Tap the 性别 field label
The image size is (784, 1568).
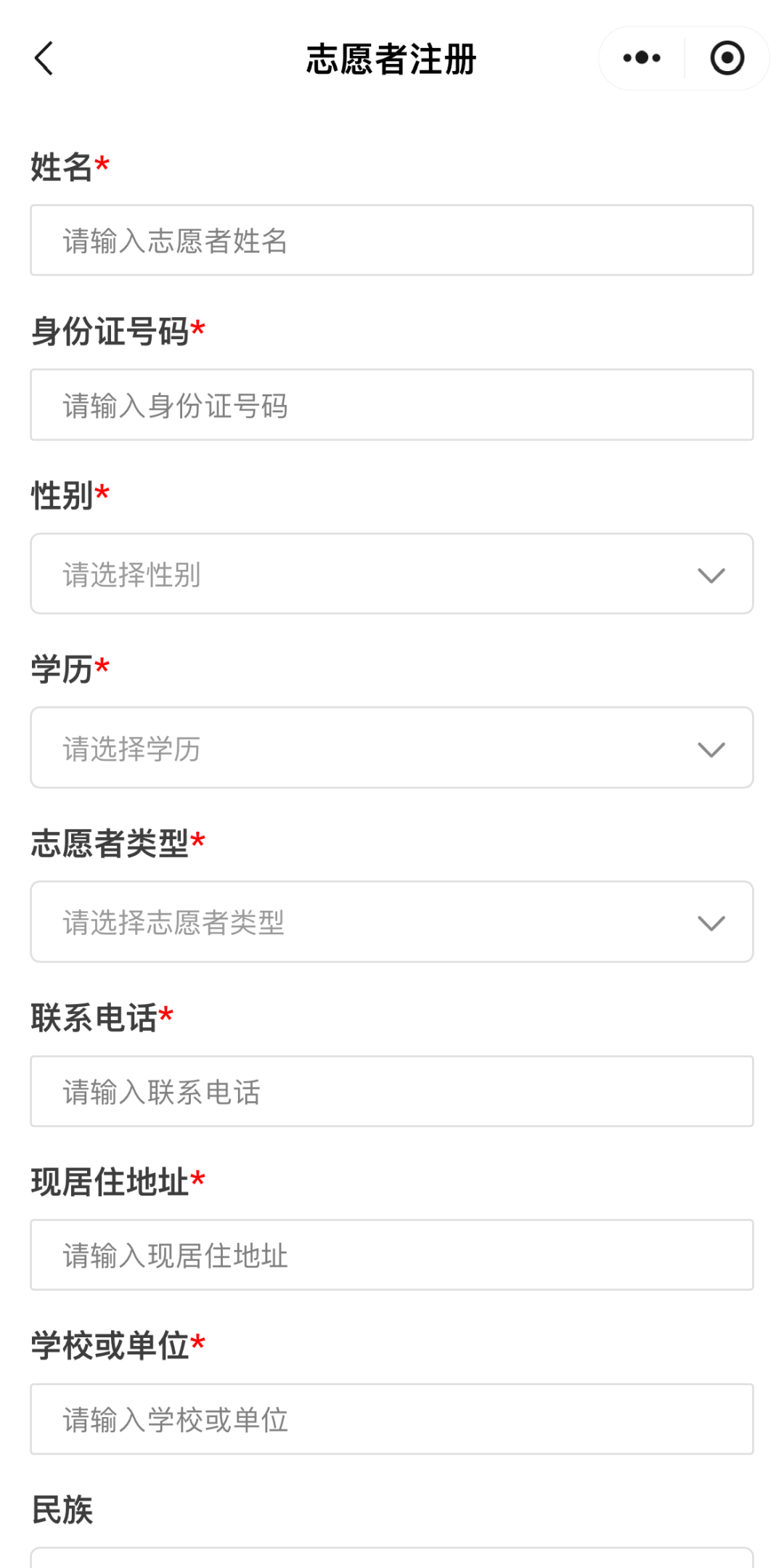tap(62, 496)
